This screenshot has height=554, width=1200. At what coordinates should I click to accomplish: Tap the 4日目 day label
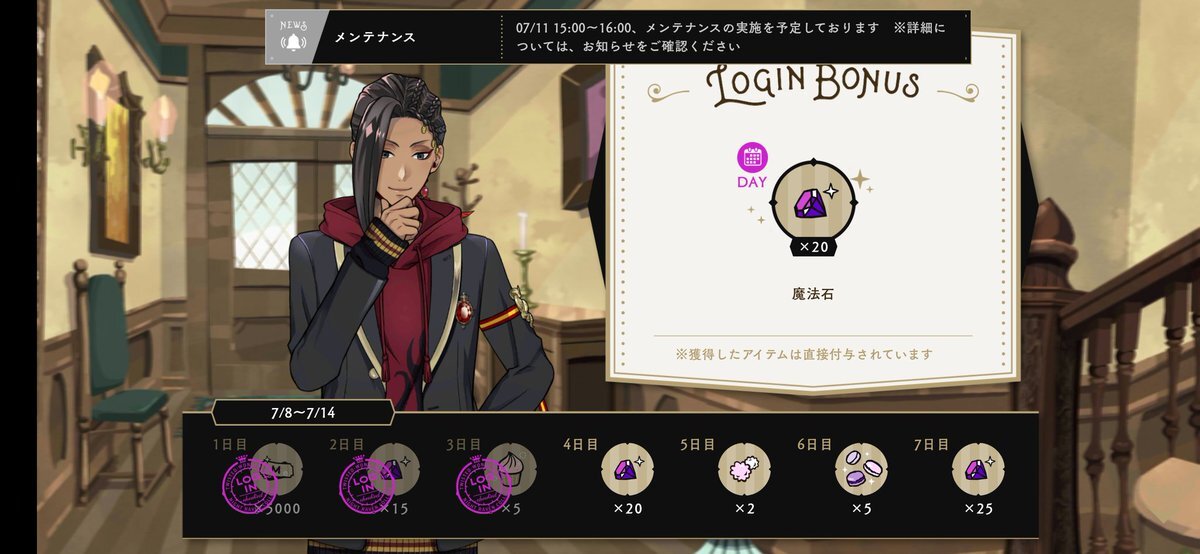(x=583, y=444)
